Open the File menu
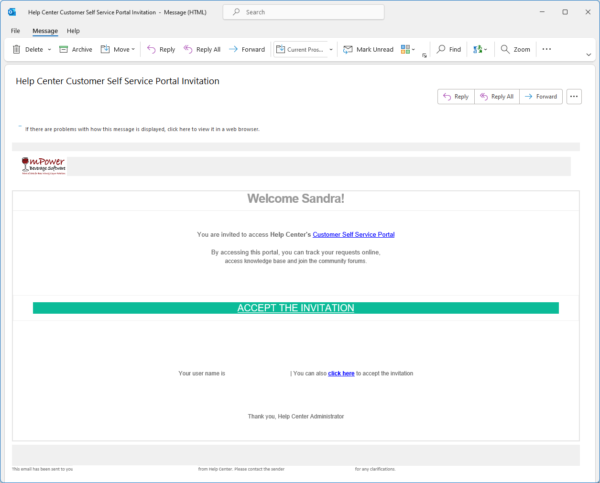600x483 pixels. (x=16, y=31)
